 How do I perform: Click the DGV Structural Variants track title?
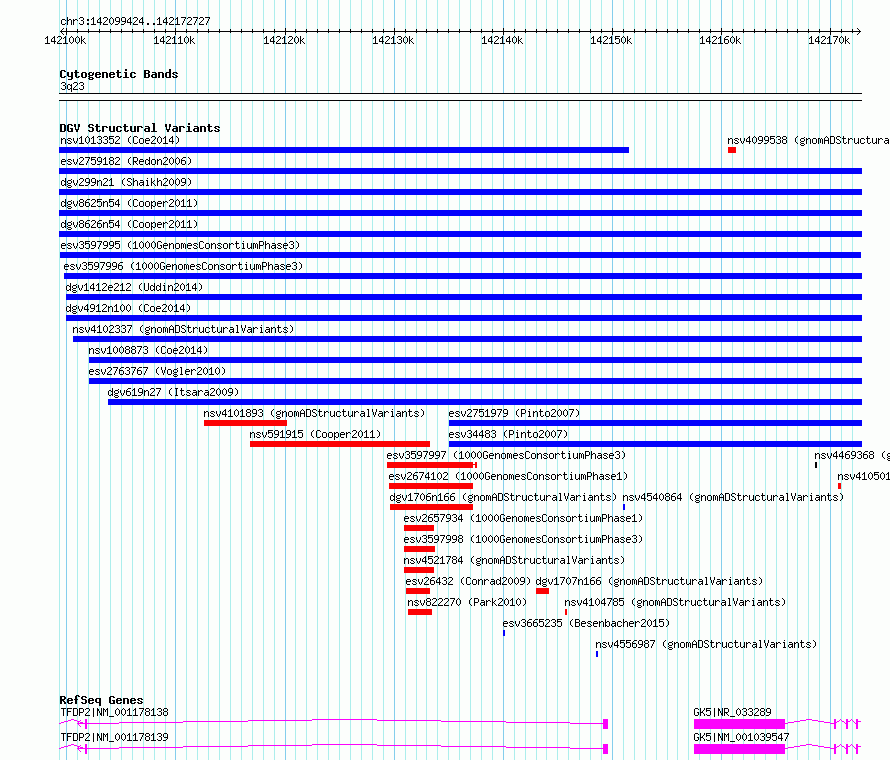pos(140,128)
